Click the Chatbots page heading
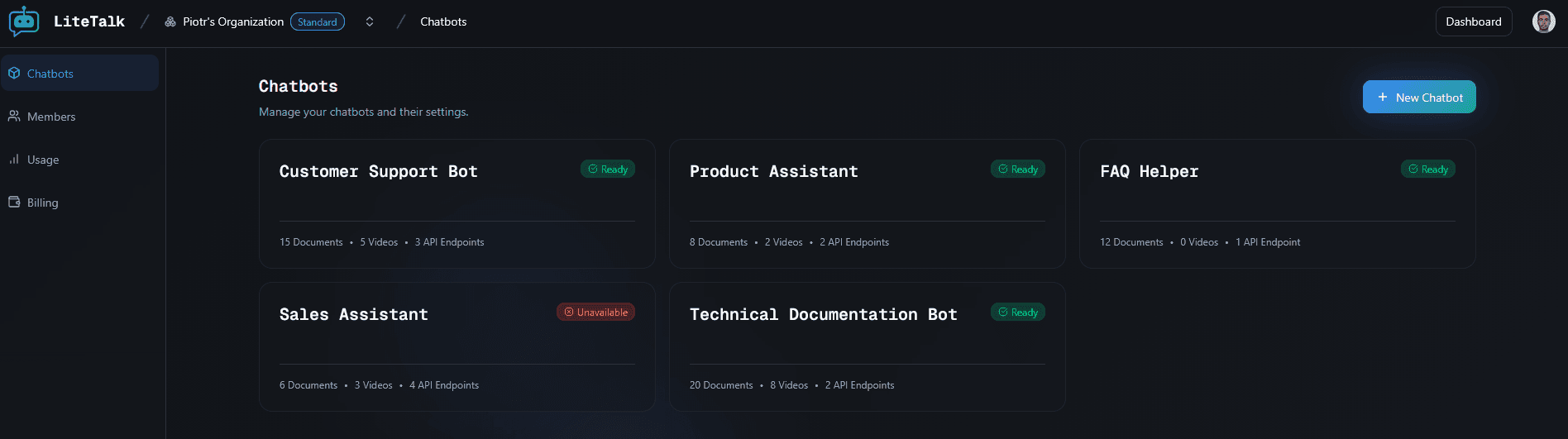Screen dimensions: 1568x439 tap(299, 86)
